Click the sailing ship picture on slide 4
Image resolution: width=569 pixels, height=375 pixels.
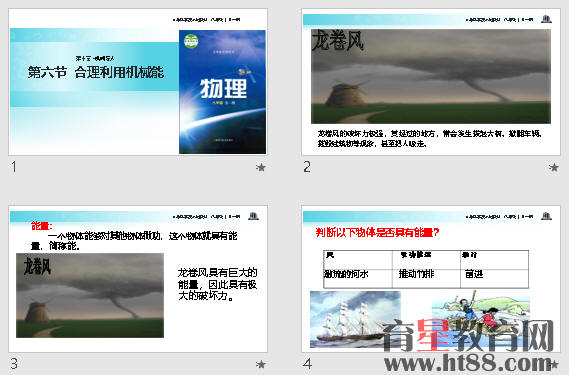[356, 319]
